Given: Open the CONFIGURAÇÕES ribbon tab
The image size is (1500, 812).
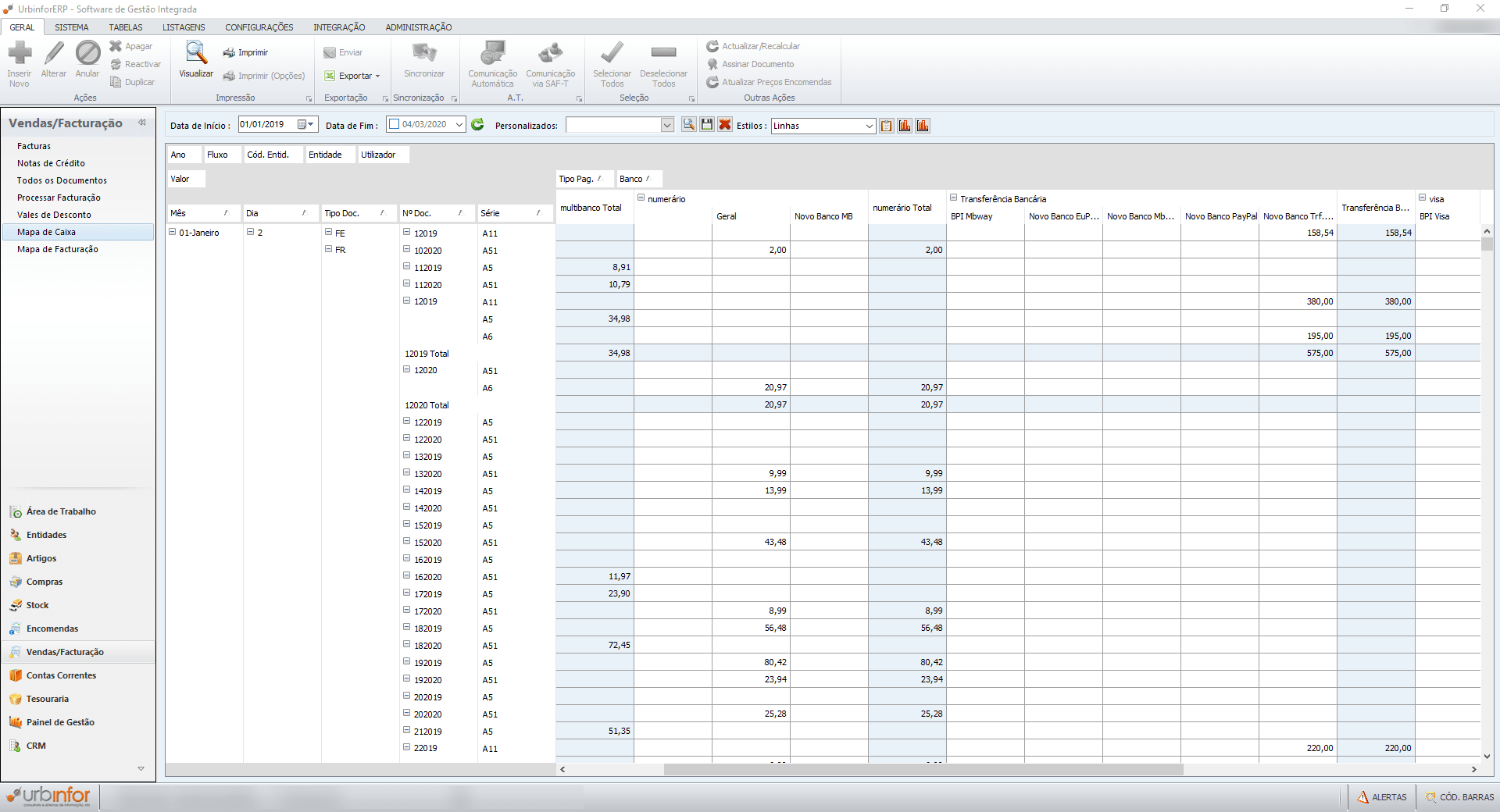Looking at the screenshot, I should coord(259,27).
